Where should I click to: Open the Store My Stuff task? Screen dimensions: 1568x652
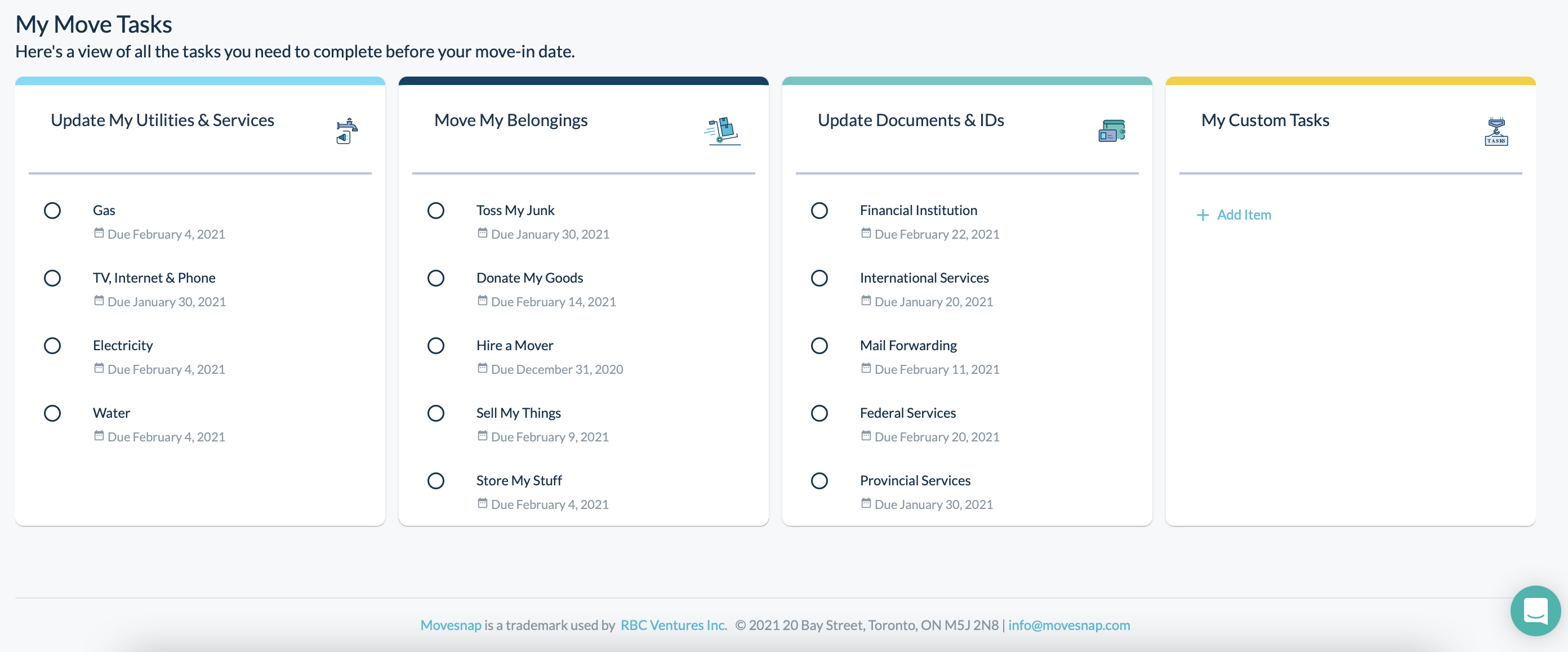click(x=519, y=480)
